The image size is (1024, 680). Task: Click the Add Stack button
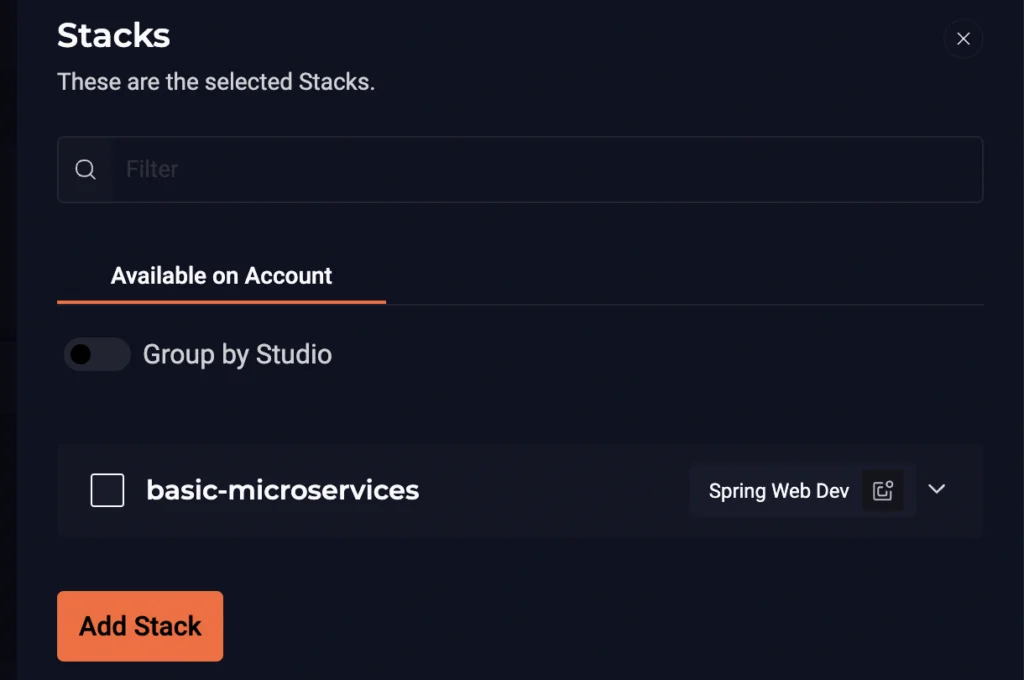coord(140,626)
